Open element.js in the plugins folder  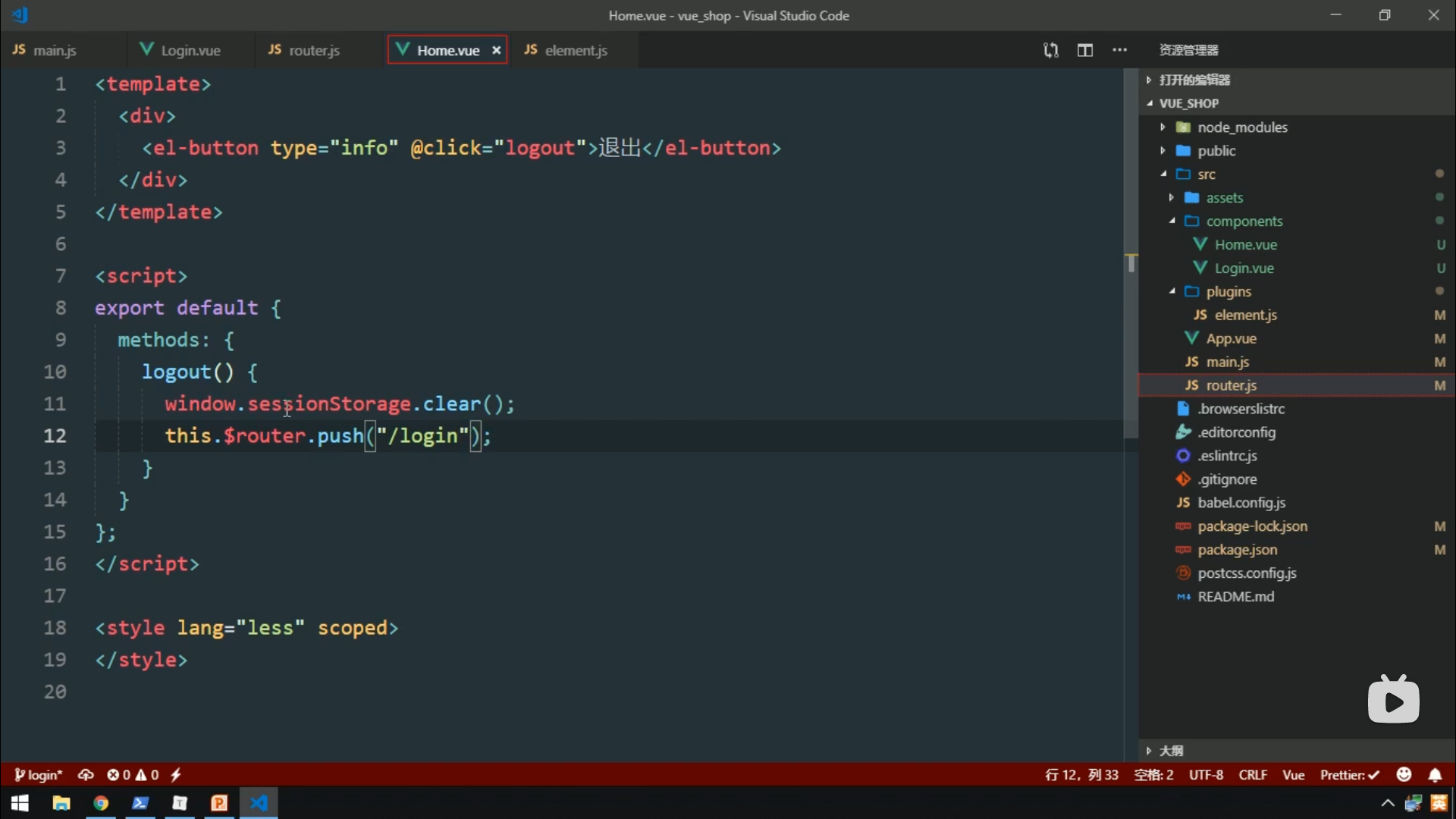1297,315
